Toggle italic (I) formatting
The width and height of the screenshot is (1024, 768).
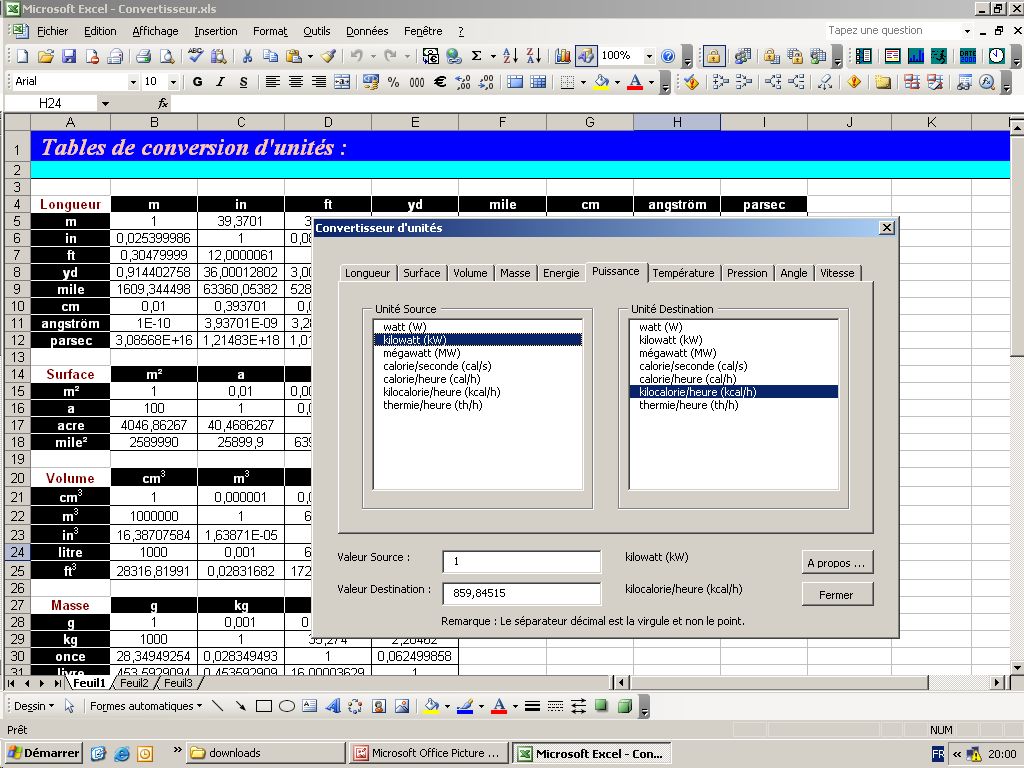[221, 82]
